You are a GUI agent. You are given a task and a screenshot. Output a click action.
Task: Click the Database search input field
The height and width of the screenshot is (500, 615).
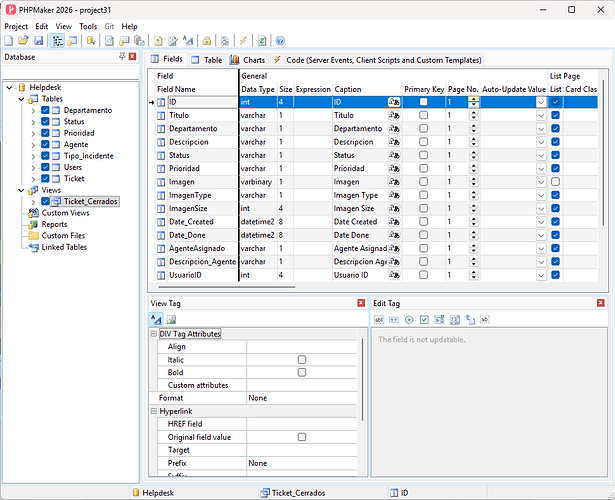click(71, 73)
